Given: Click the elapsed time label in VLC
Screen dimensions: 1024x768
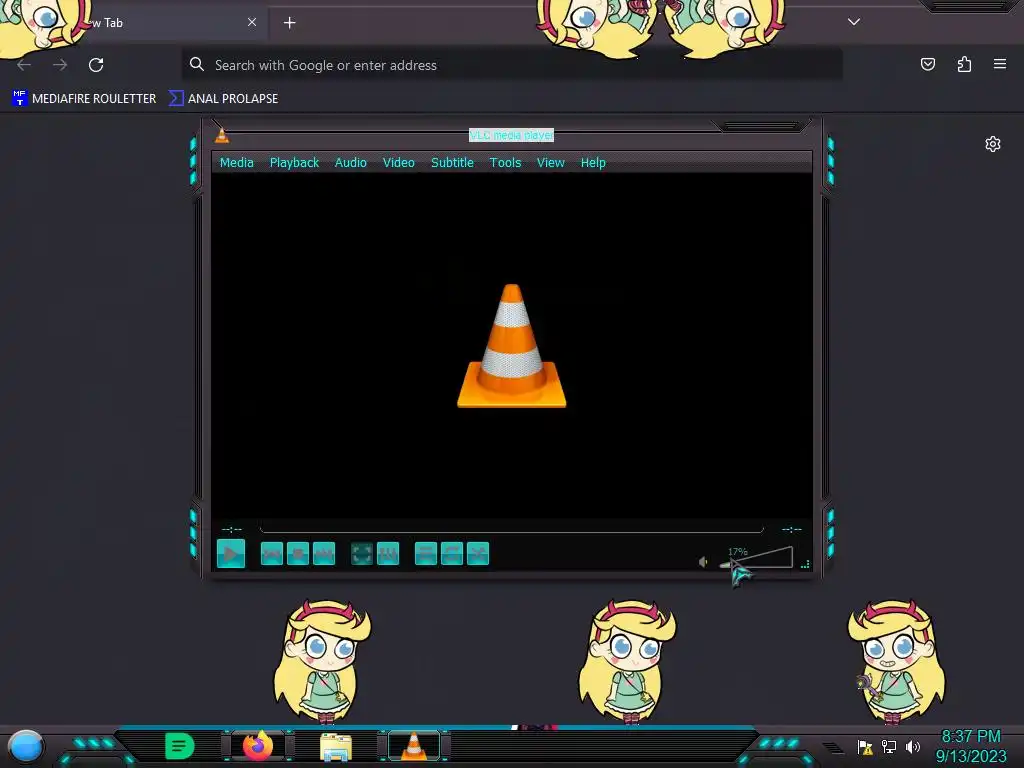Looking at the screenshot, I should (x=232, y=529).
